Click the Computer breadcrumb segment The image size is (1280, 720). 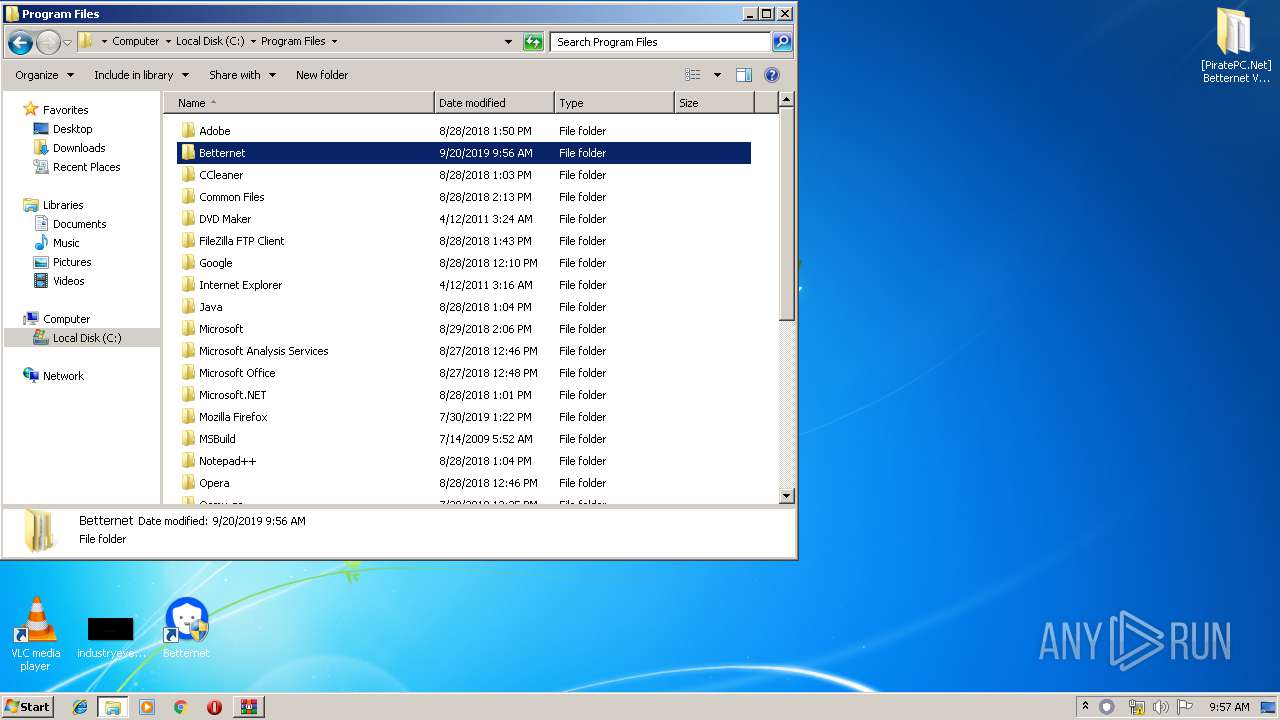pos(136,42)
